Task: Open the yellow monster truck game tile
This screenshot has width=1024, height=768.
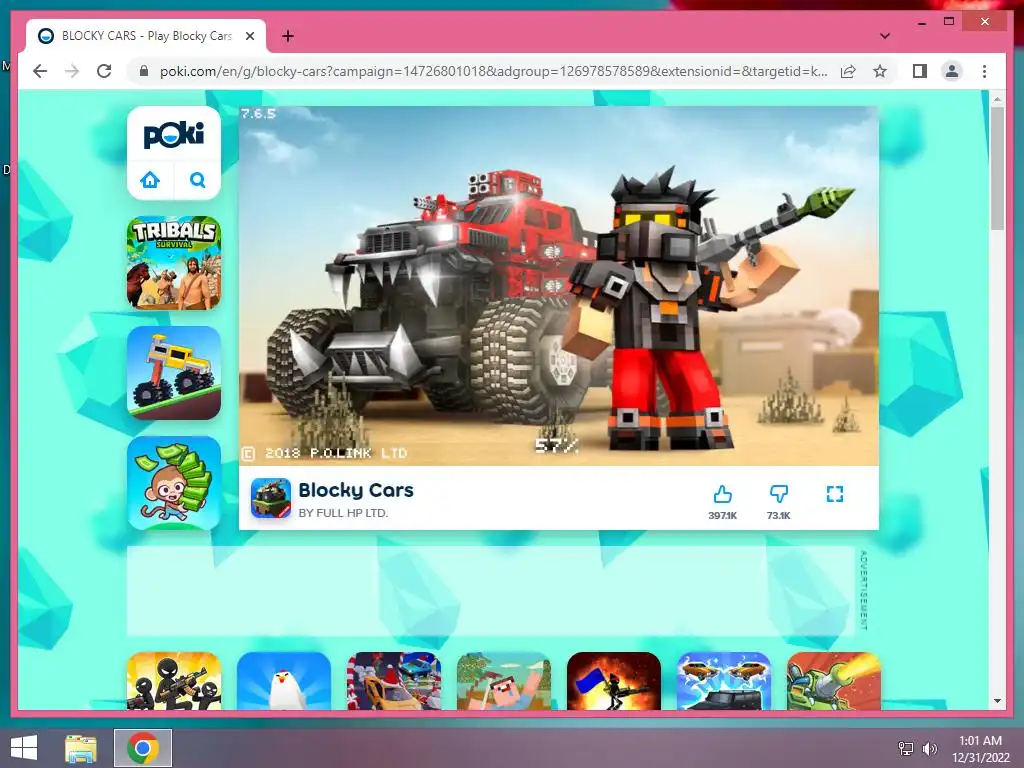Action: (x=174, y=373)
